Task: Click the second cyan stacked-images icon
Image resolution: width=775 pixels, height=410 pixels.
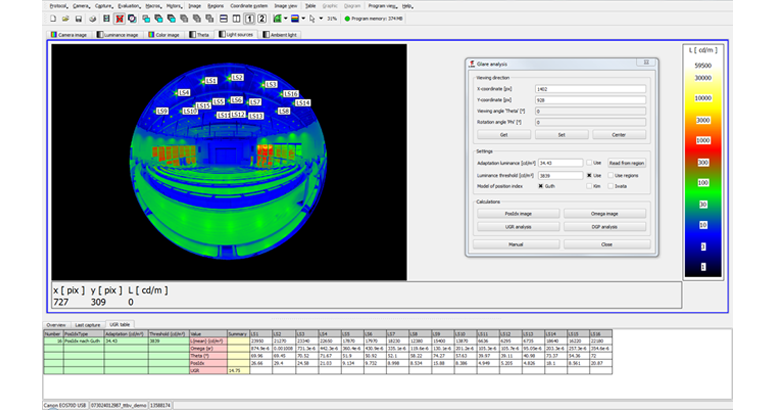Action: (x=159, y=19)
